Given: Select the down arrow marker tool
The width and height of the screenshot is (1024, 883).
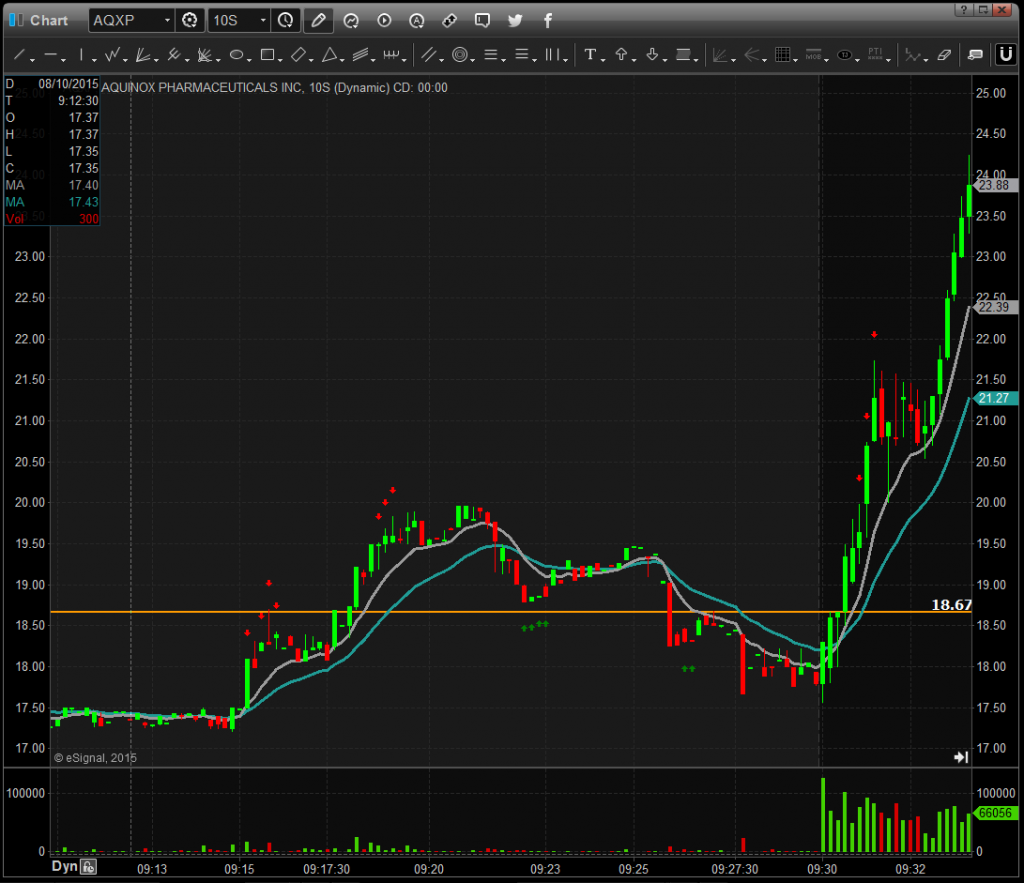Looking at the screenshot, I should 652,55.
